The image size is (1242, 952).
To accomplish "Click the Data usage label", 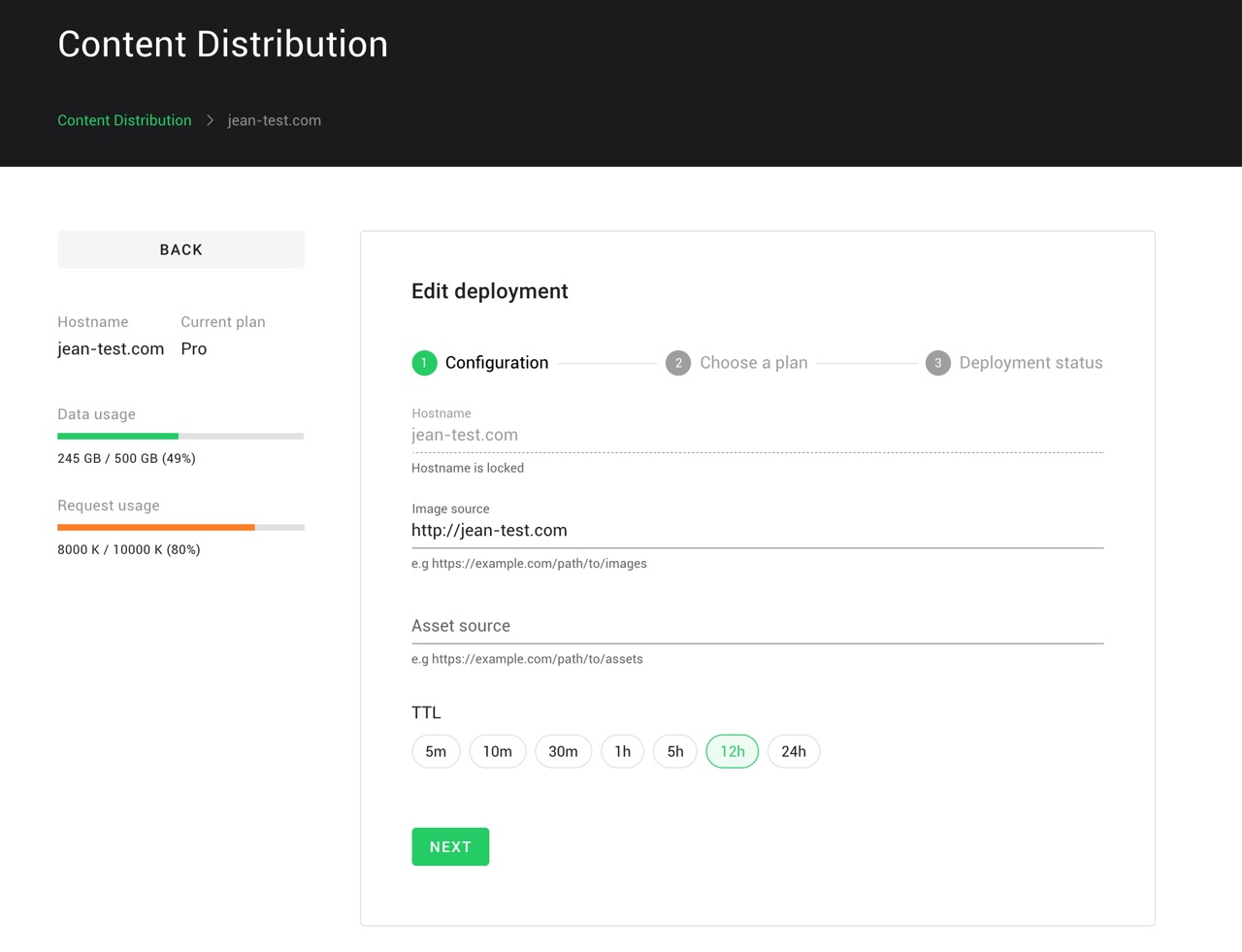I will 97,414.
